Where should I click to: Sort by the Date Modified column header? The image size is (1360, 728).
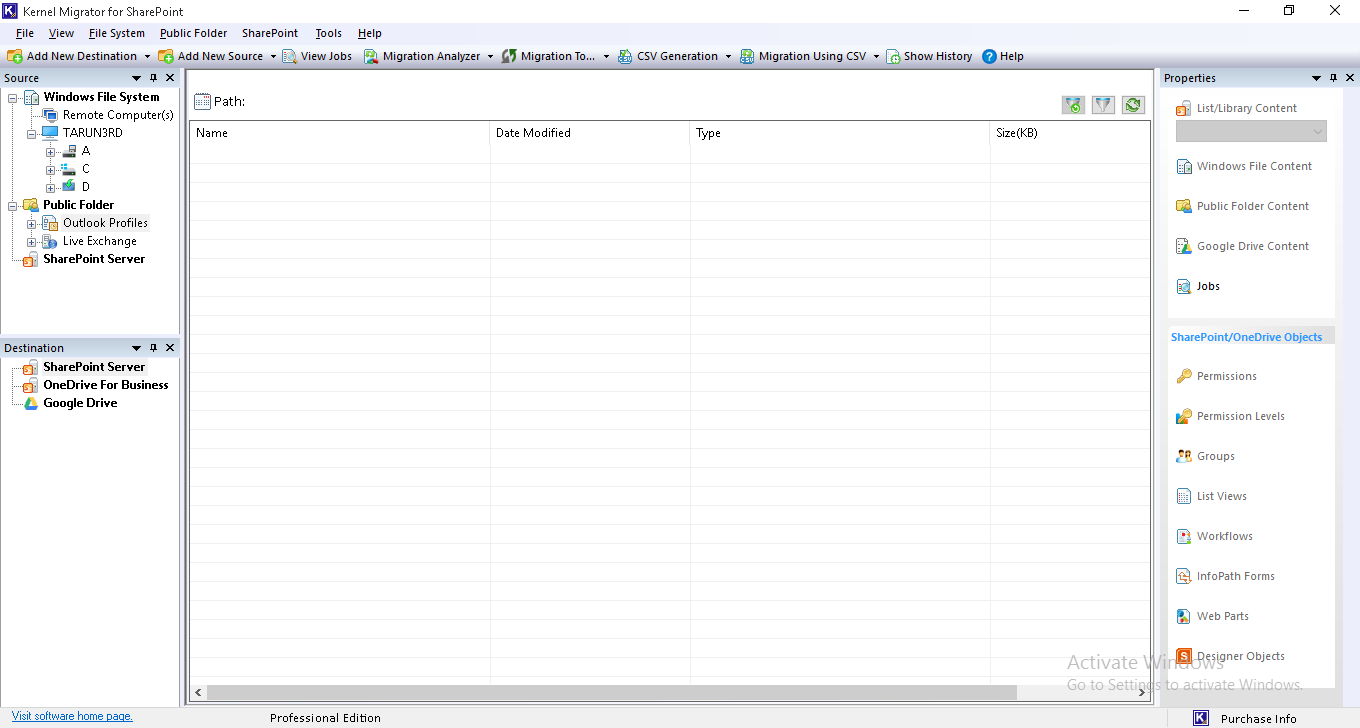pos(590,133)
